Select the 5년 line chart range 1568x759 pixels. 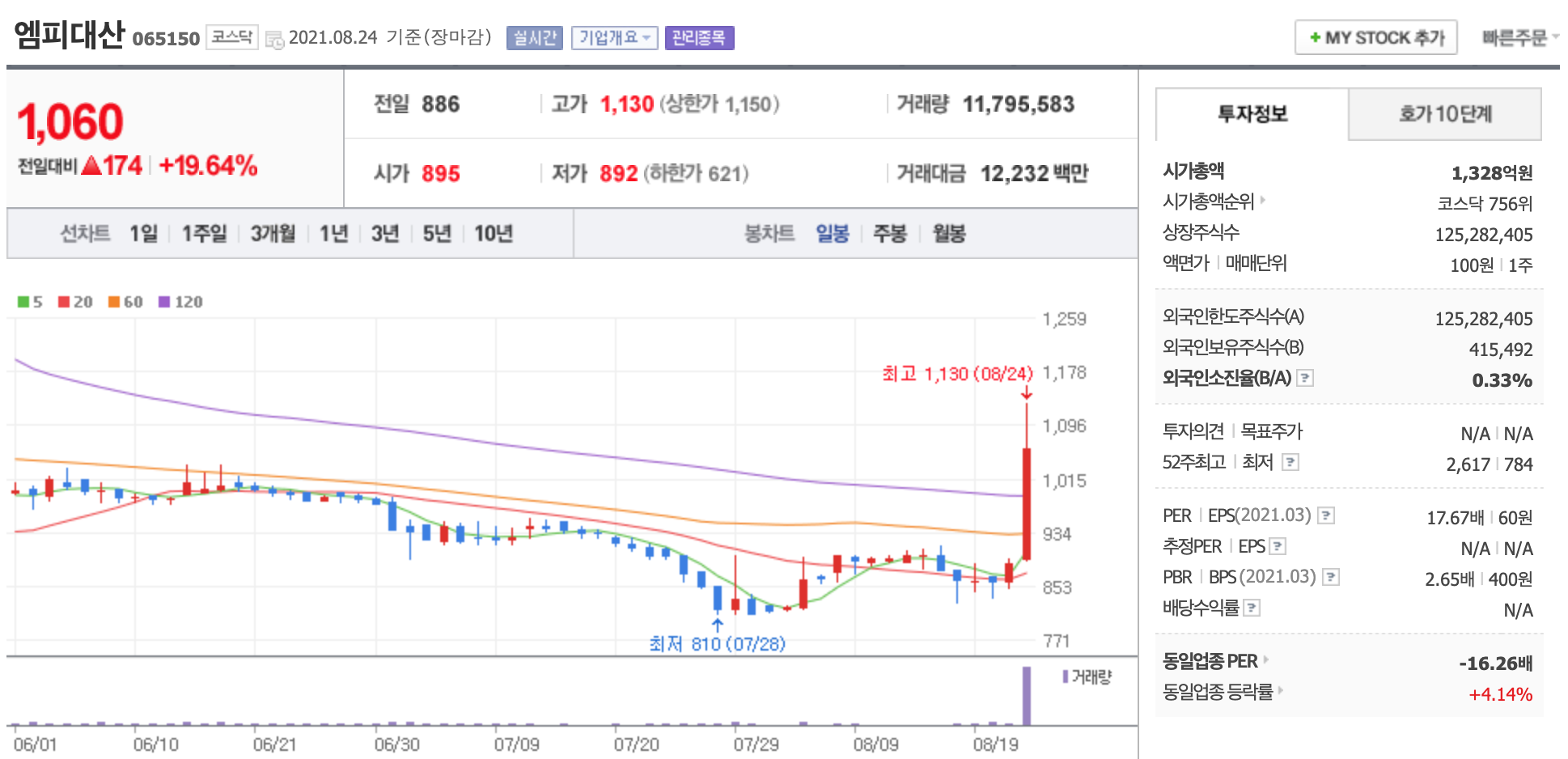coord(437,234)
